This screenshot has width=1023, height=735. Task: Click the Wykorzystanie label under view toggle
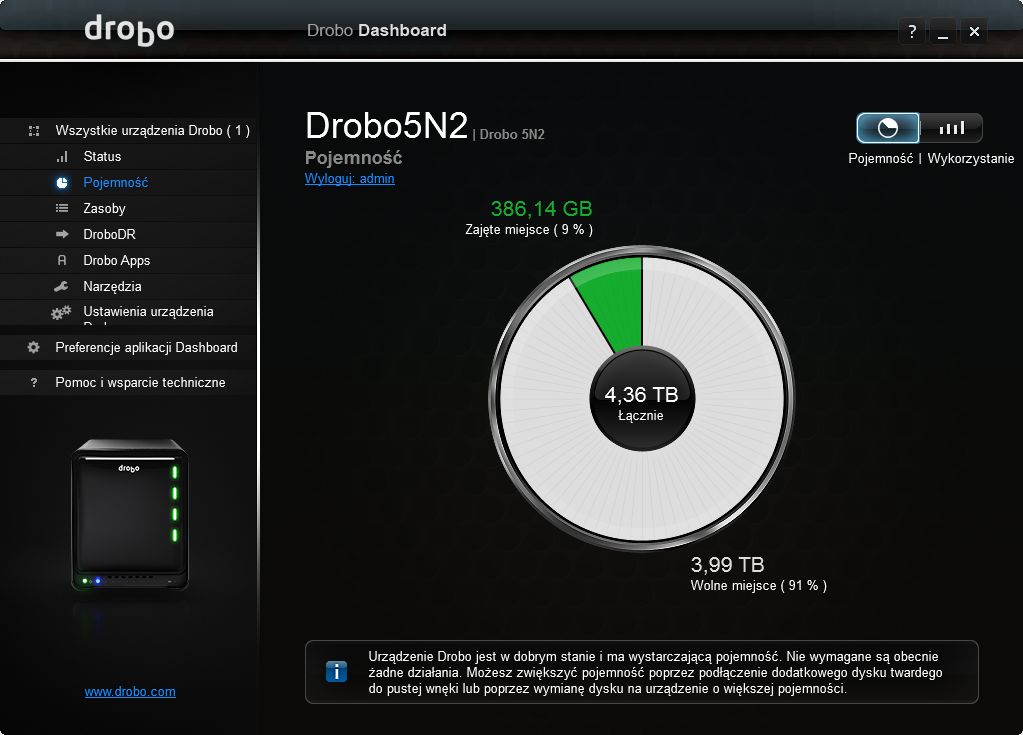coord(971,158)
